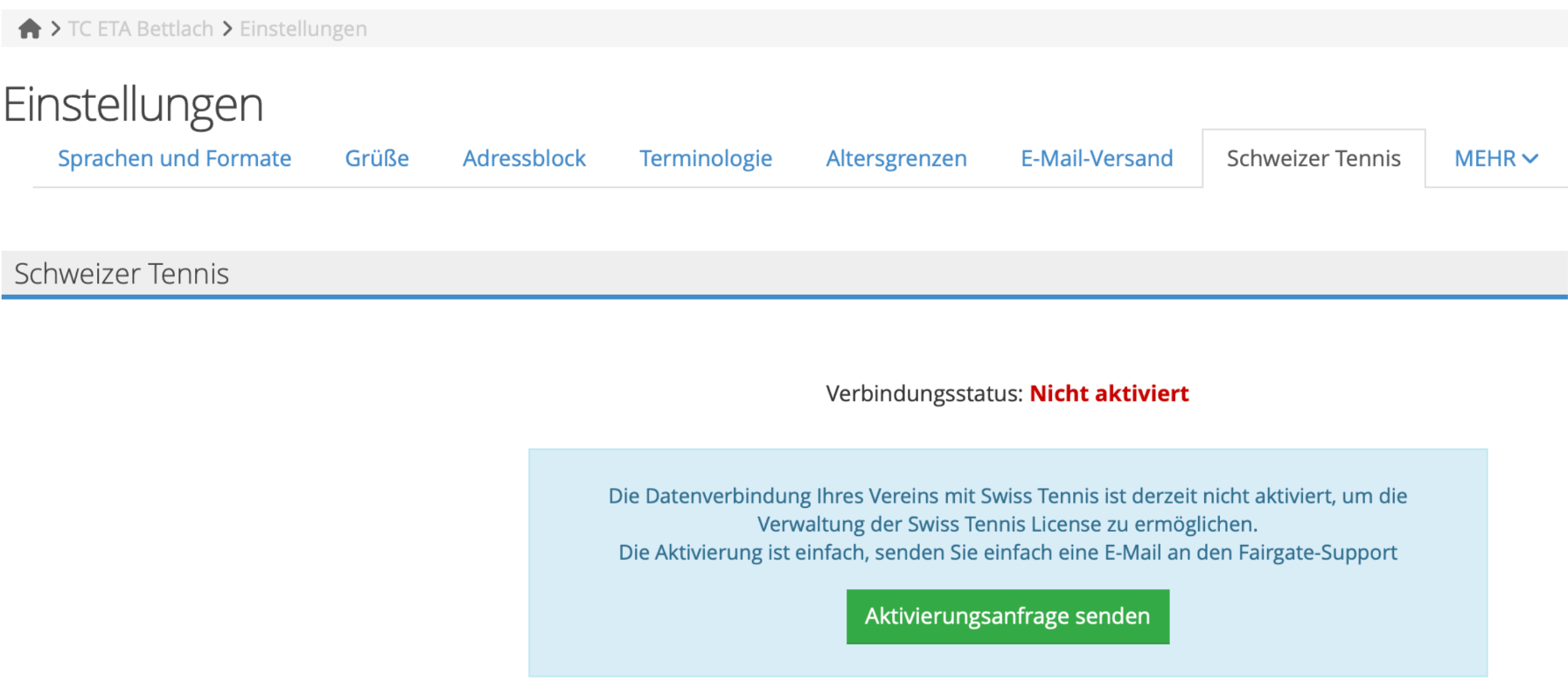This screenshot has width=1568, height=696.
Task: Click the Einstellungen breadcrumb item
Action: 303,29
